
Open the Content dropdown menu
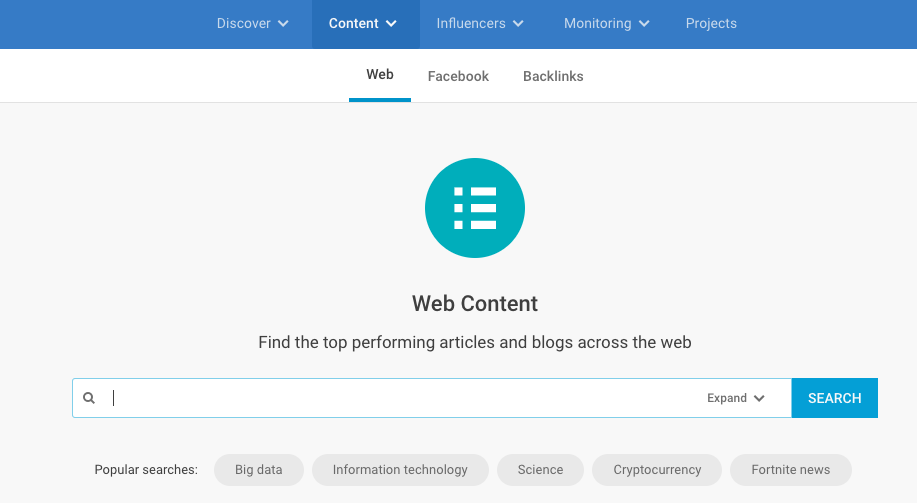point(362,24)
